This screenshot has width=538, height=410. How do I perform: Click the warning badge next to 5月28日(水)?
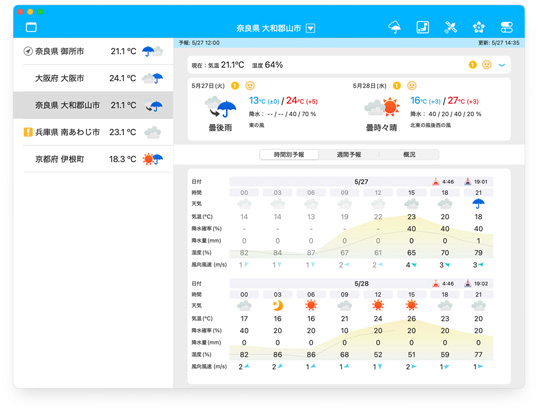[397, 85]
